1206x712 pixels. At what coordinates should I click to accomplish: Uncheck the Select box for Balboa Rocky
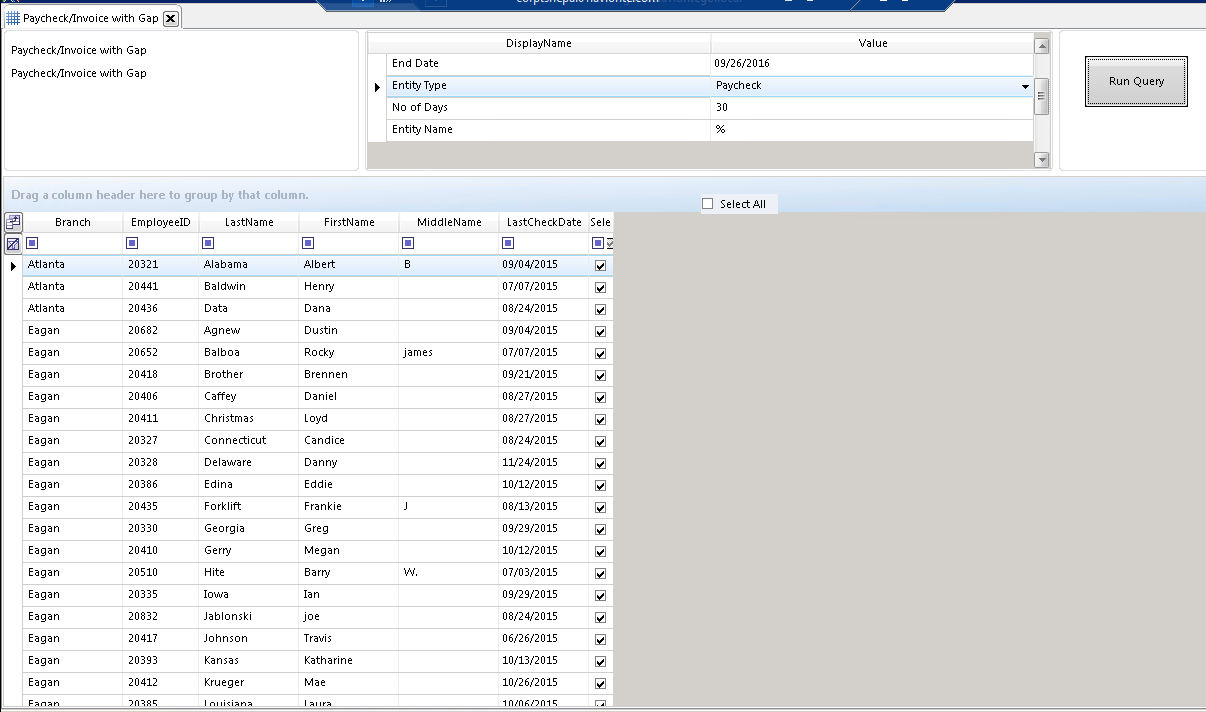coord(600,354)
